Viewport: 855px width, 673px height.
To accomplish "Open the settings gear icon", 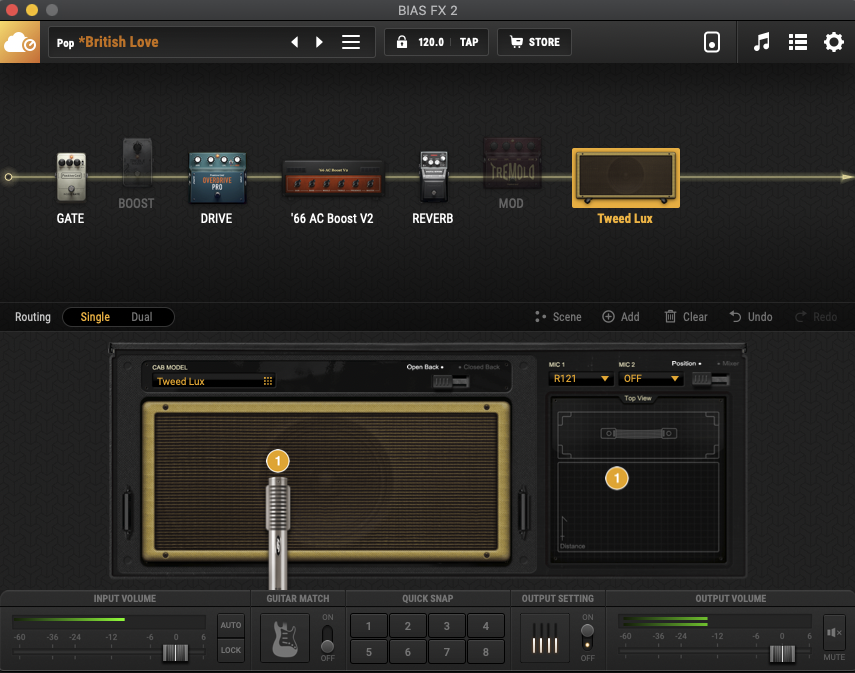I will click(833, 42).
